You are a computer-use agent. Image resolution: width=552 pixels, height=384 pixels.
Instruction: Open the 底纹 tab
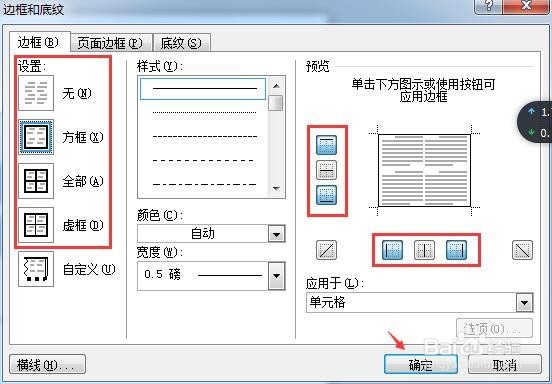pos(182,43)
